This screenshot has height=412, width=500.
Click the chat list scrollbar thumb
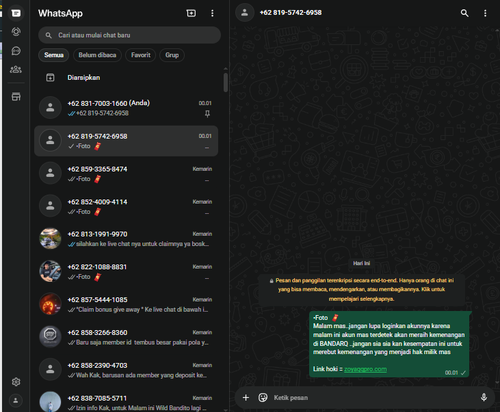coord(226,82)
